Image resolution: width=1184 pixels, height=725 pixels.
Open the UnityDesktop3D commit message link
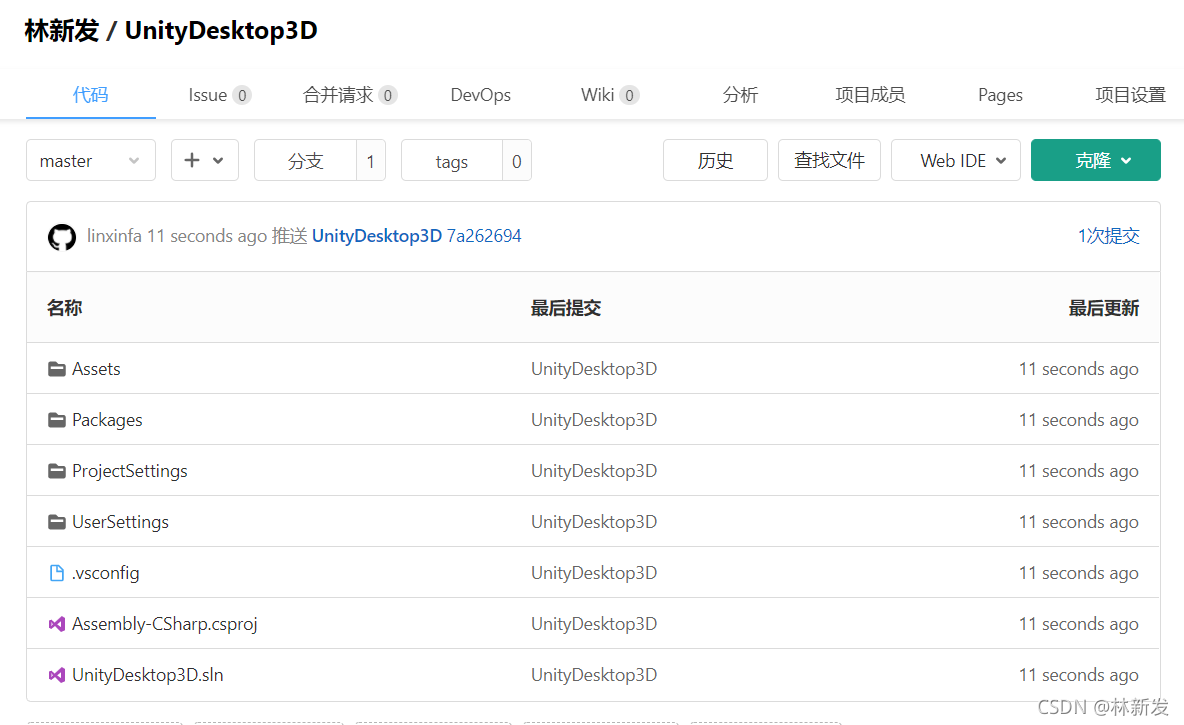[x=377, y=236]
